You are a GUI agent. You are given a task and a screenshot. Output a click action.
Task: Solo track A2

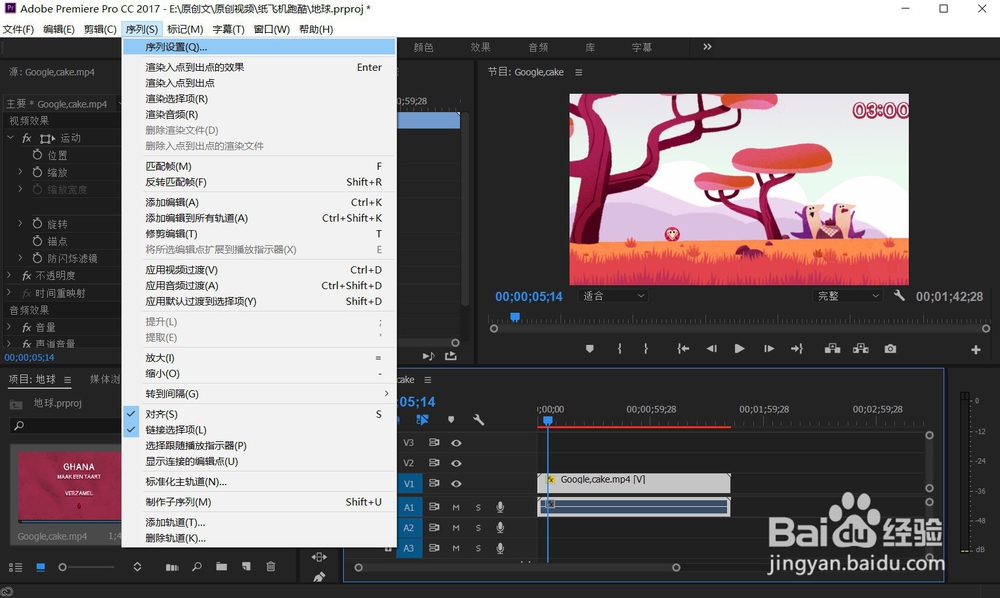[x=478, y=528]
